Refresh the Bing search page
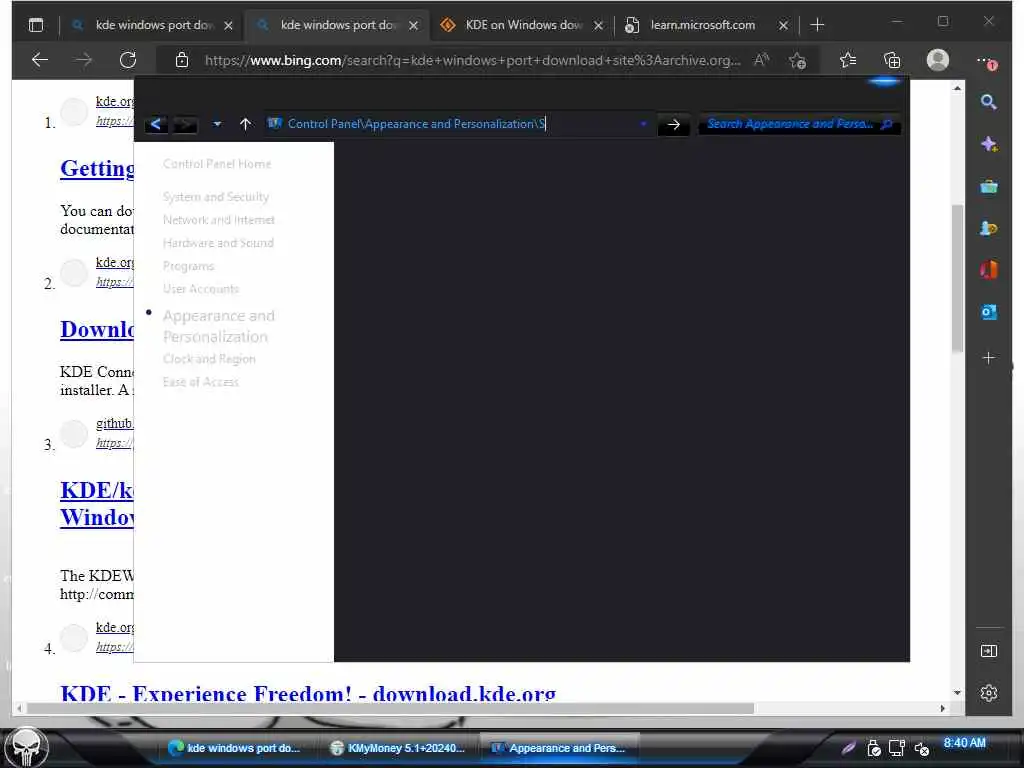This screenshot has height=768, width=1024. coord(128,60)
